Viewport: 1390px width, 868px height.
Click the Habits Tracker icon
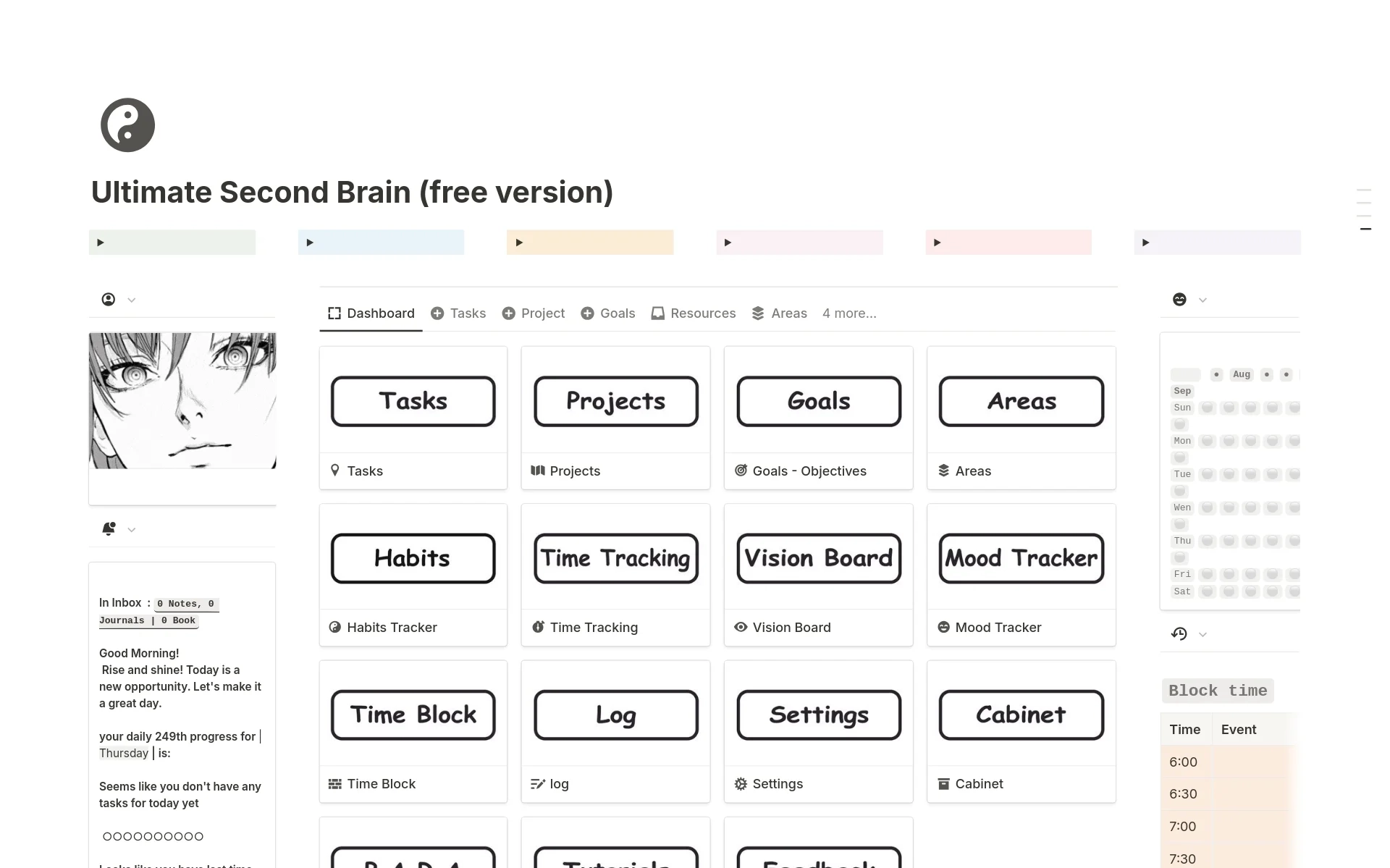[x=335, y=627]
